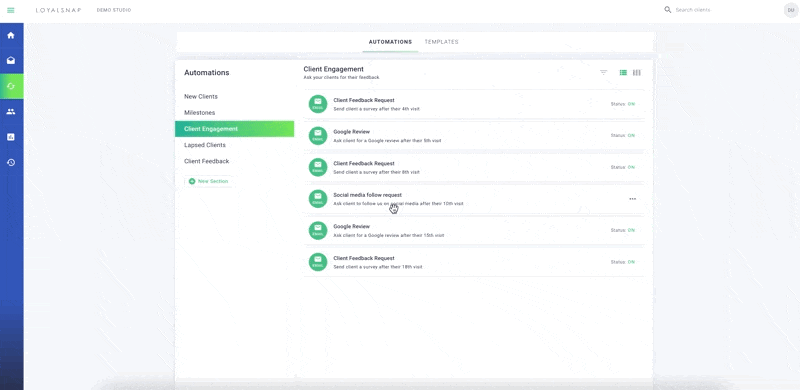Click email icon for 18th visit feedback request
Image resolution: width=800 pixels, height=390 pixels.
tap(318, 262)
